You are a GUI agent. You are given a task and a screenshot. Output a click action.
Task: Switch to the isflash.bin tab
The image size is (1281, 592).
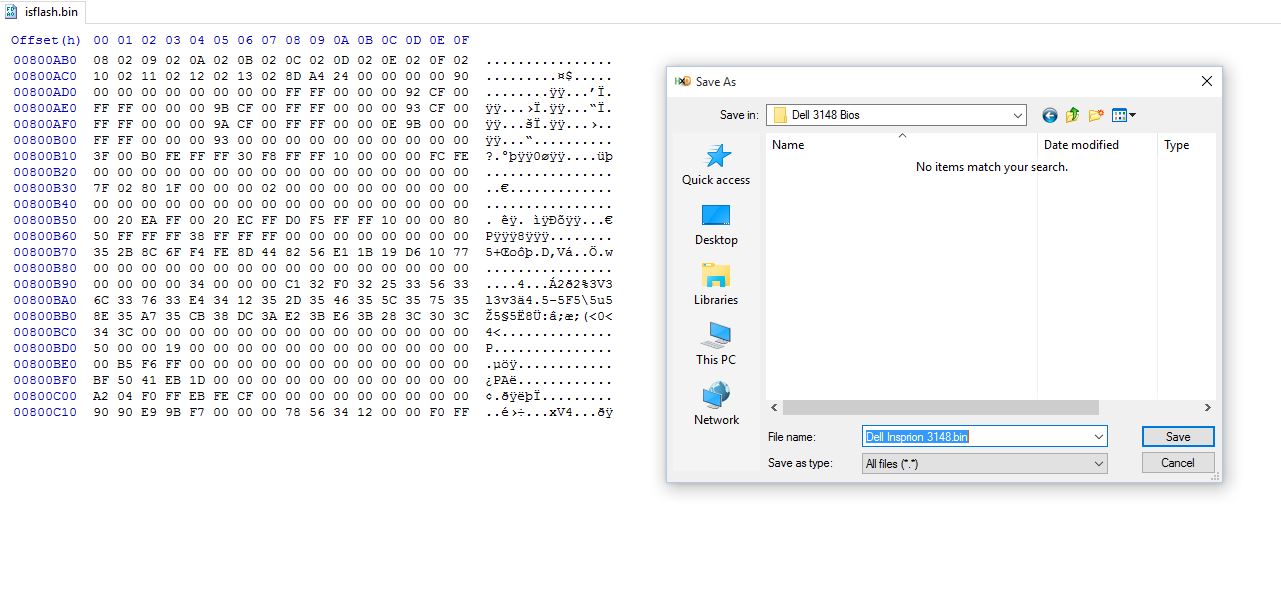point(43,12)
